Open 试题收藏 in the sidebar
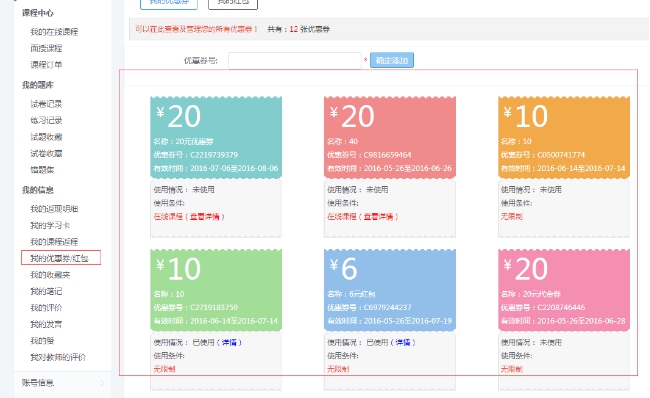Image resolution: width=650 pixels, height=398 pixels. (46, 137)
